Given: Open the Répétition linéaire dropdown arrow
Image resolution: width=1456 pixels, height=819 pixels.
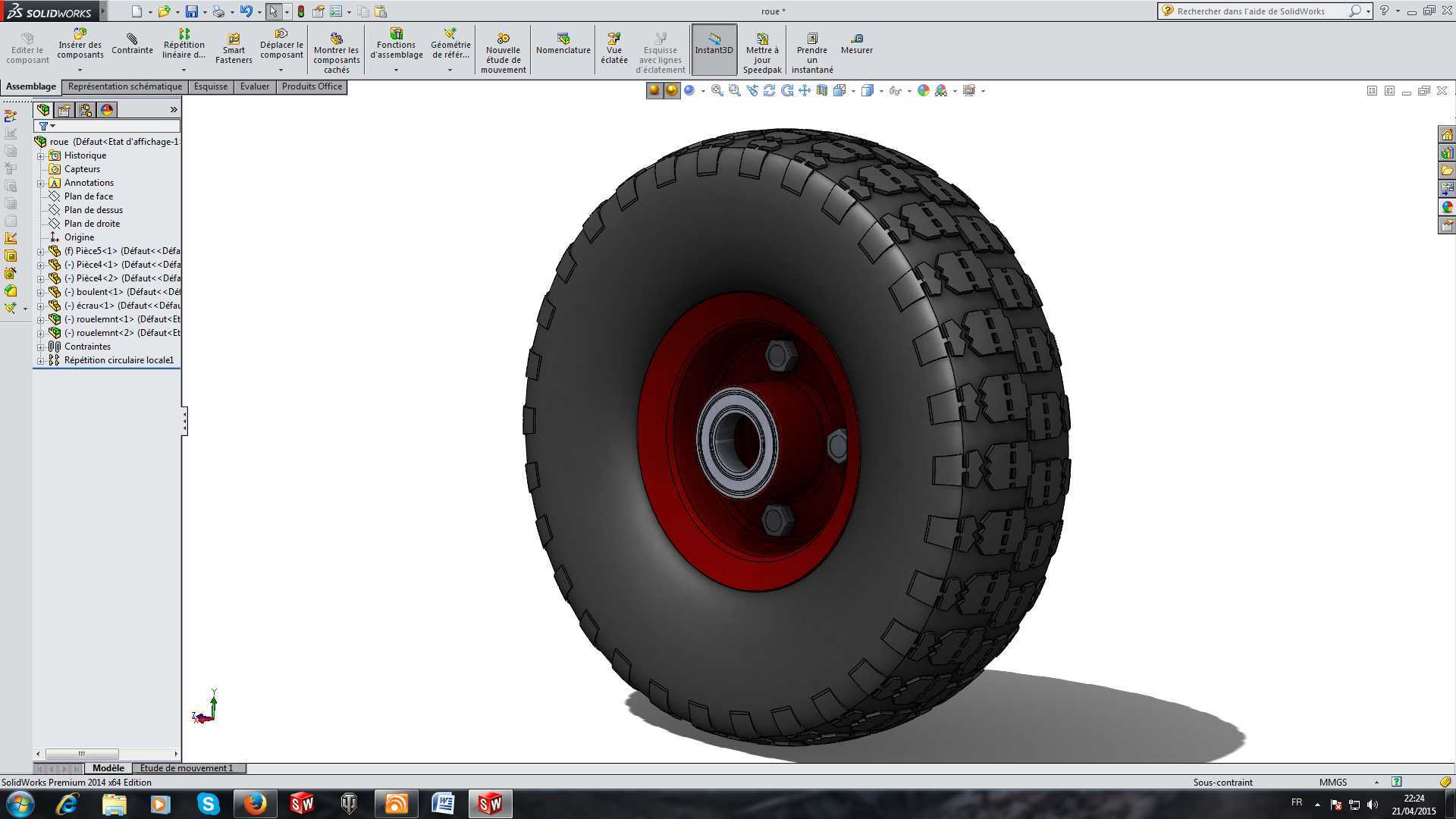Looking at the screenshot, I should tap(184, 71).
